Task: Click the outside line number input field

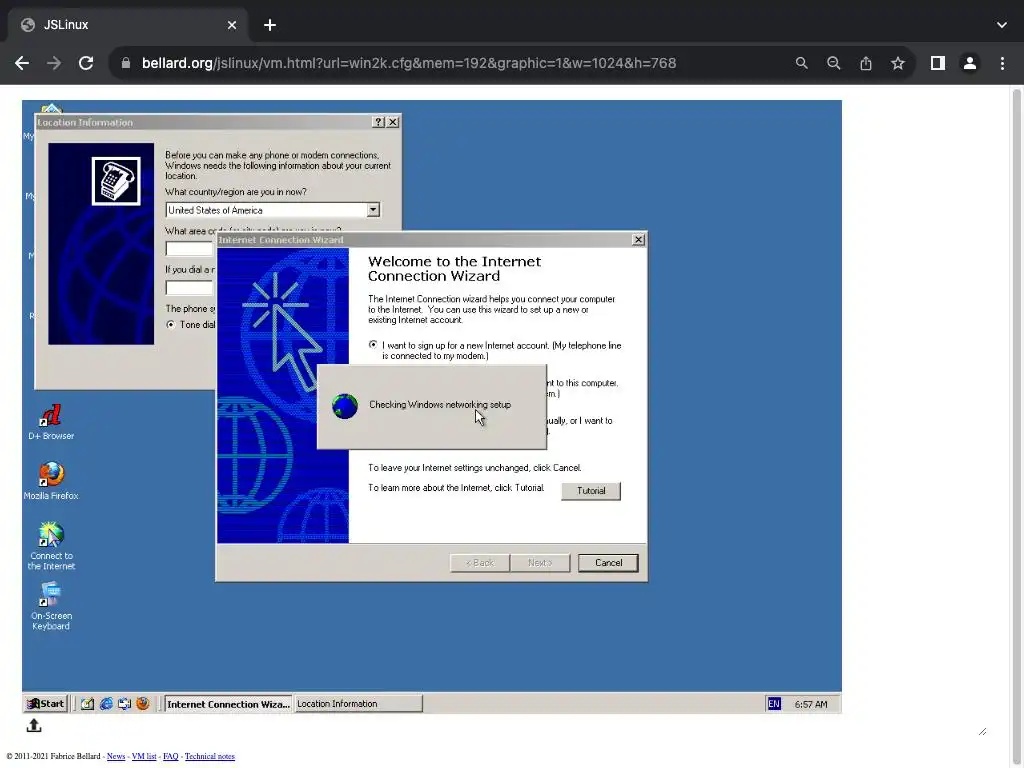Action: [190, 287]
